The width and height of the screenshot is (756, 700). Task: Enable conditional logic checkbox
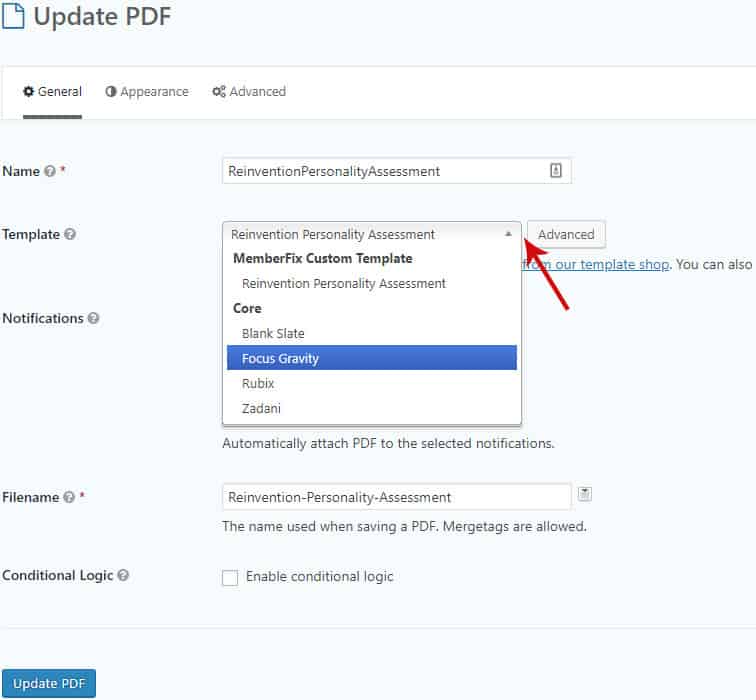(230, 577)
